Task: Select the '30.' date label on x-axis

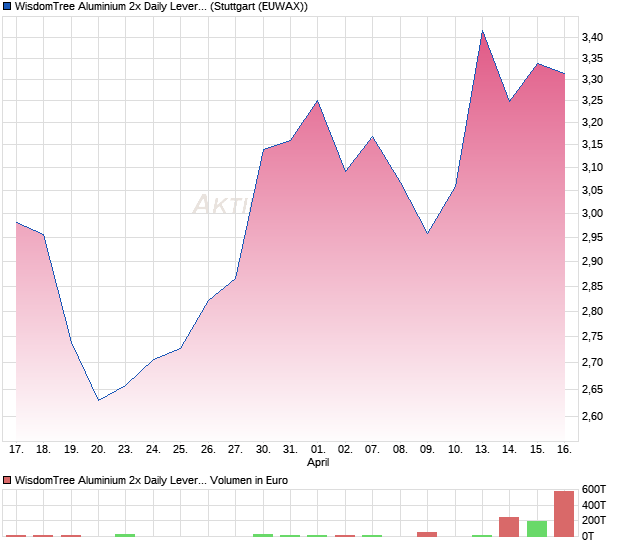Action: (x=263, y=450)
